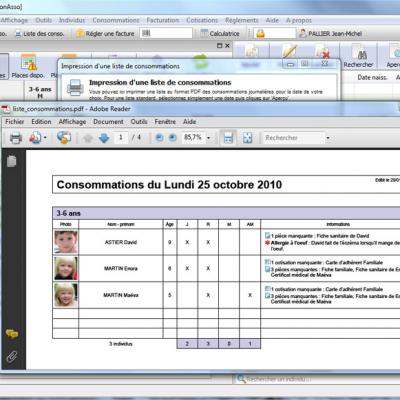The image size is (400, 400).
Task: Click MARTIN Enora's photo thumbnail
Action: click(66, 268)
